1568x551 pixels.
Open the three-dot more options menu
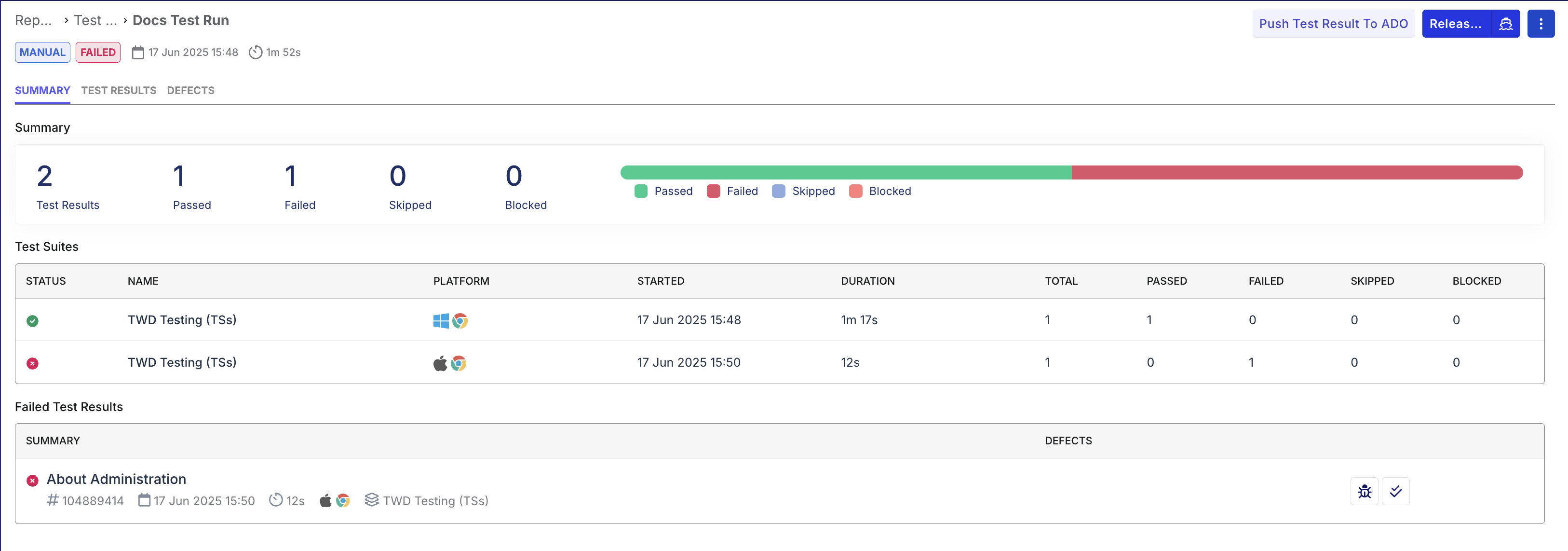pos(1541,24)
